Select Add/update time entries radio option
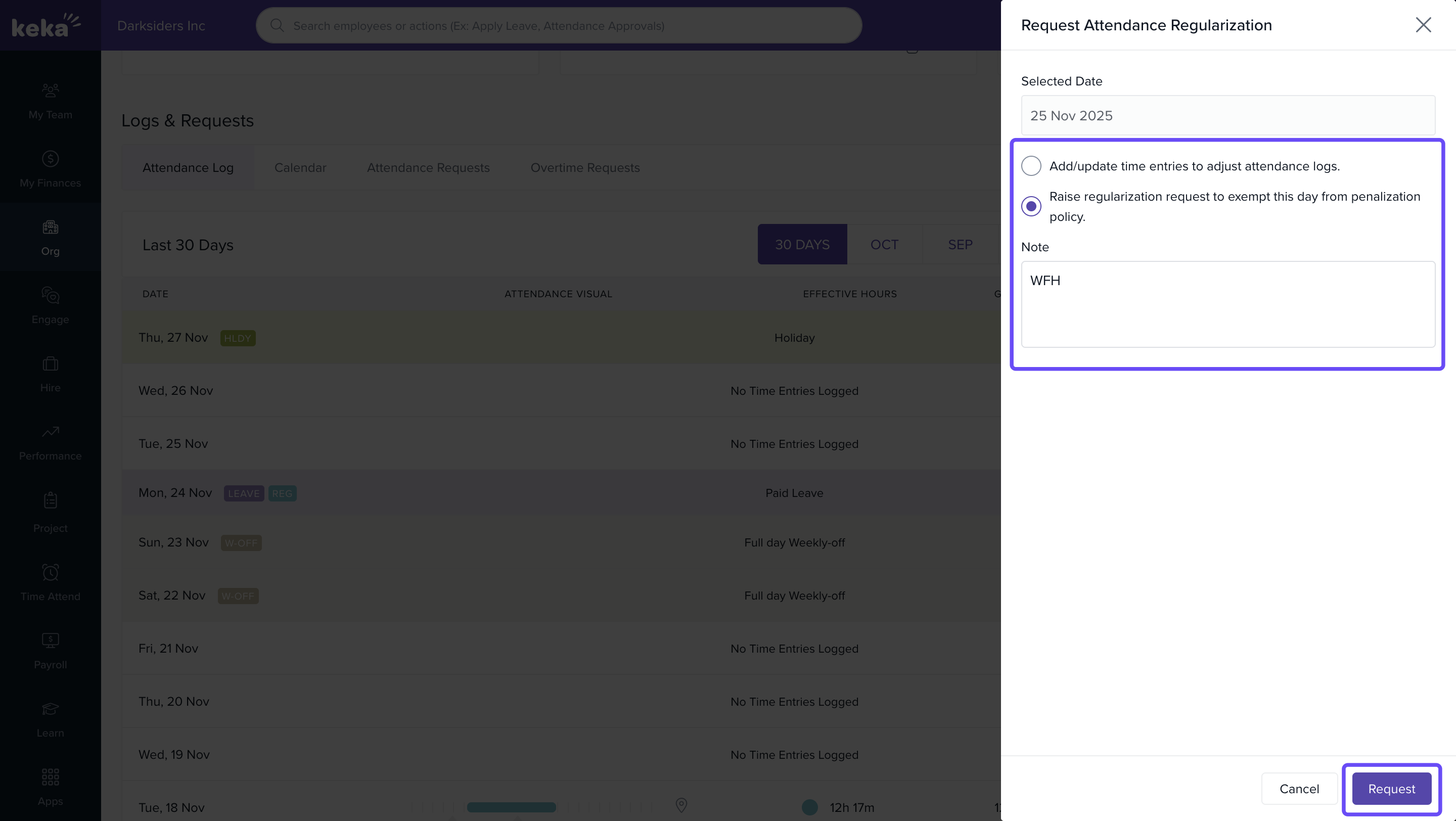1456x821 pixels. (x=1031, y=166)
